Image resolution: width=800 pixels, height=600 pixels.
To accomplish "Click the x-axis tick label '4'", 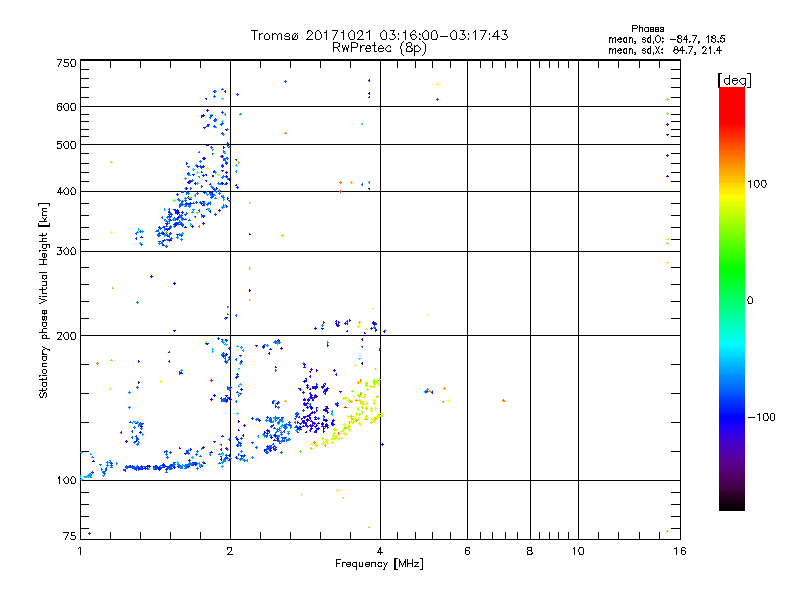I will coord(380,551).
